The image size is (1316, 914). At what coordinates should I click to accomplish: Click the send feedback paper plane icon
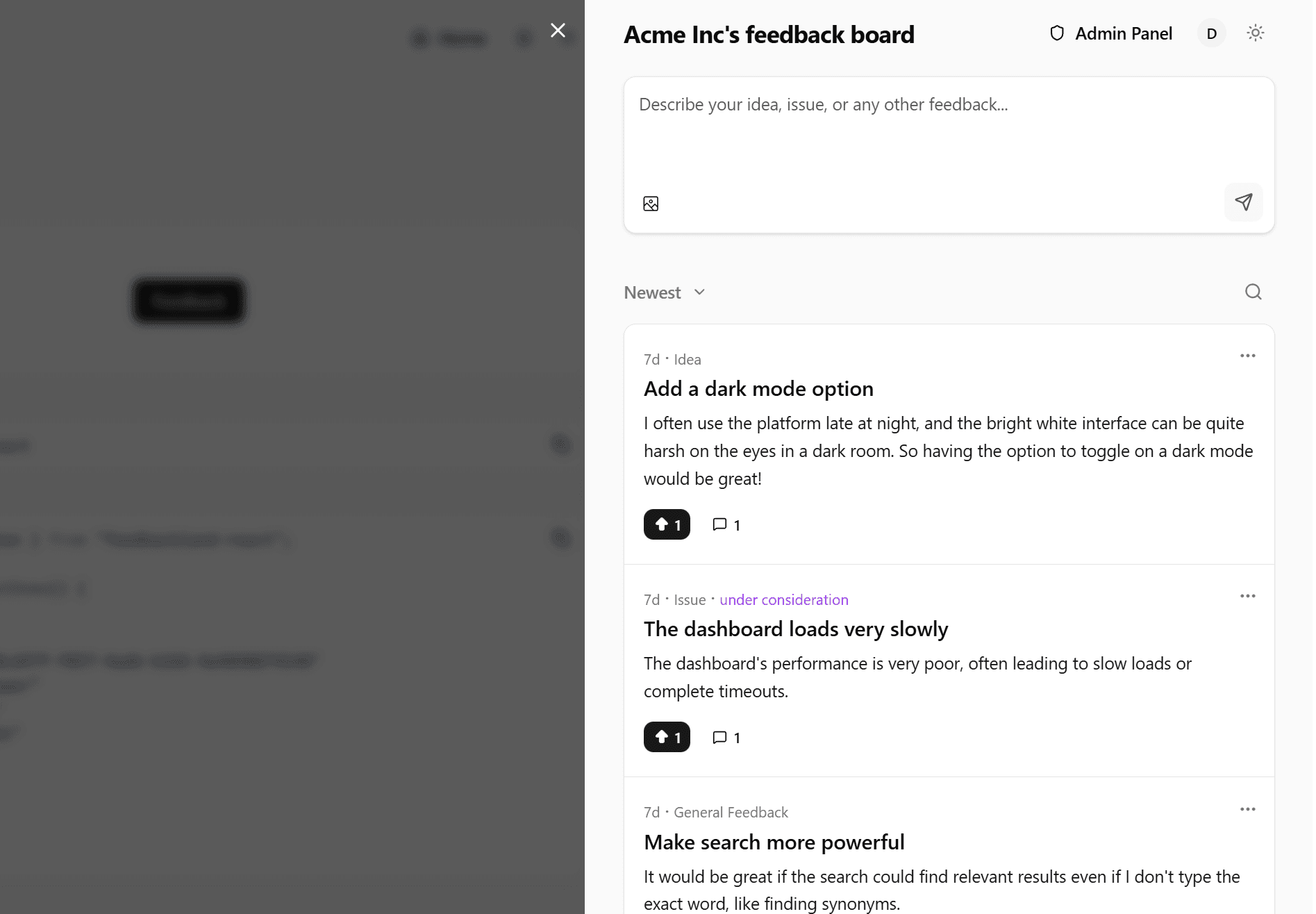click(x=1244, y=202)
